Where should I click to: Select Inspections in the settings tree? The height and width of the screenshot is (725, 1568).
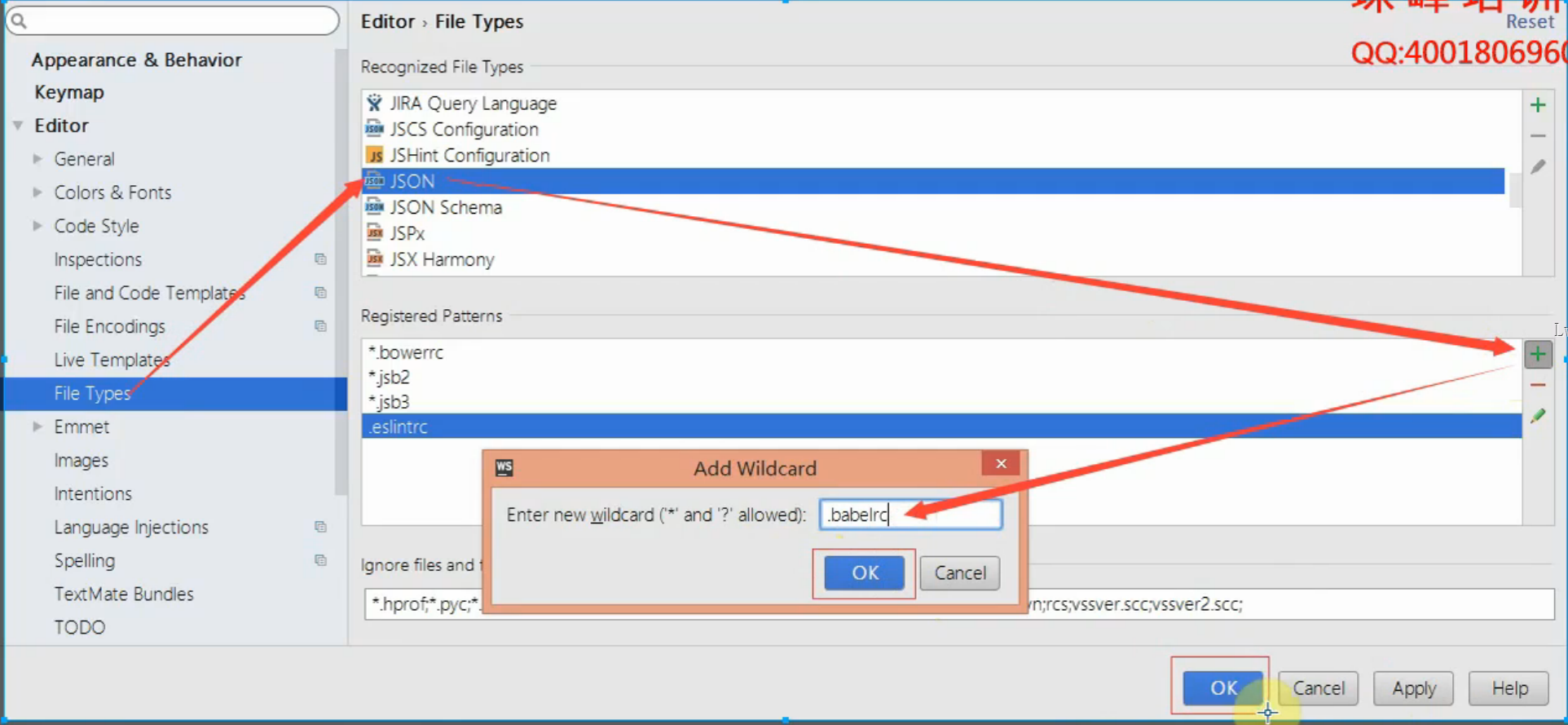click(x=98, y=259)
